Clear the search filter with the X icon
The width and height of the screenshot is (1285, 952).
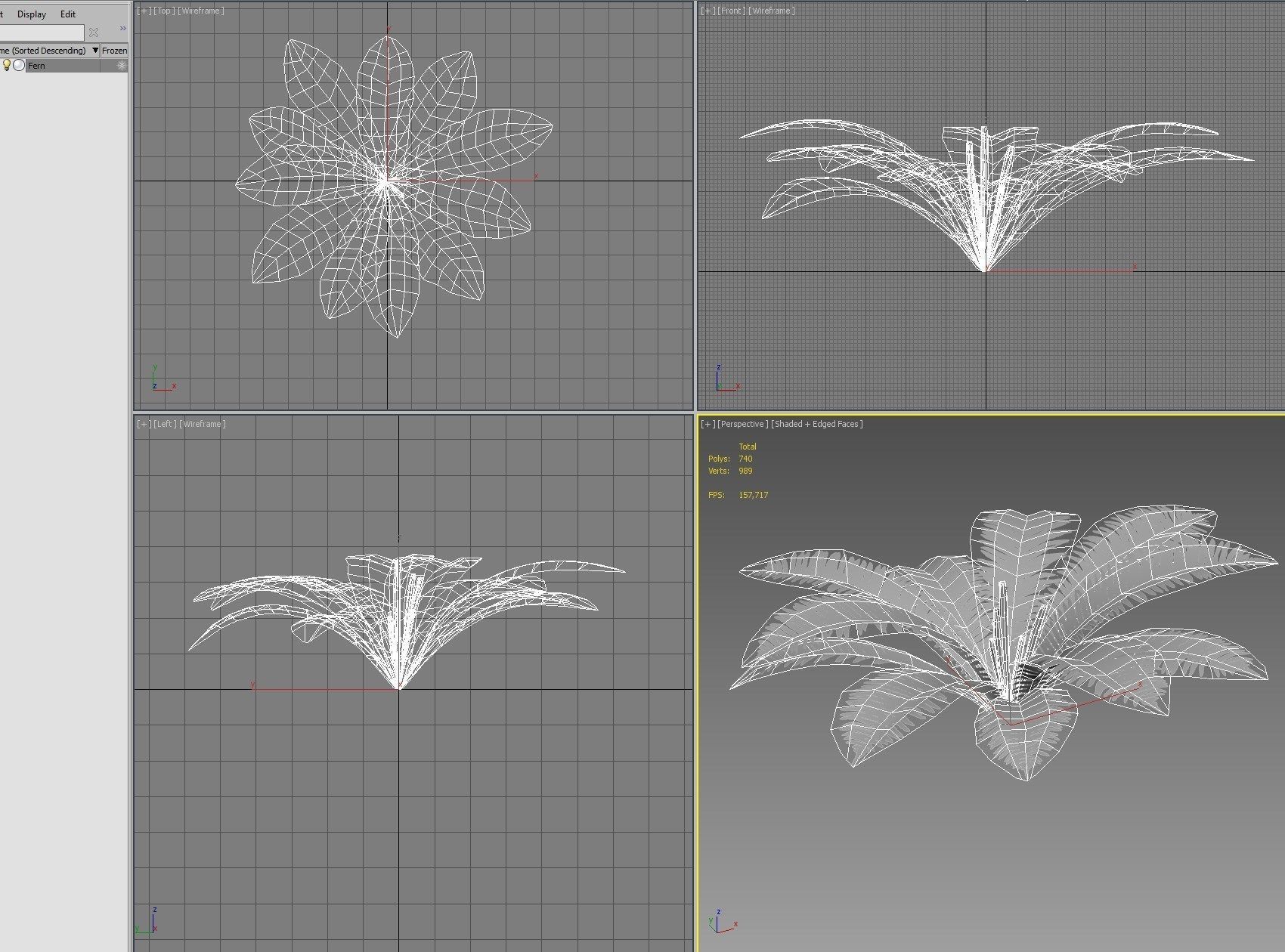point(94,32)
